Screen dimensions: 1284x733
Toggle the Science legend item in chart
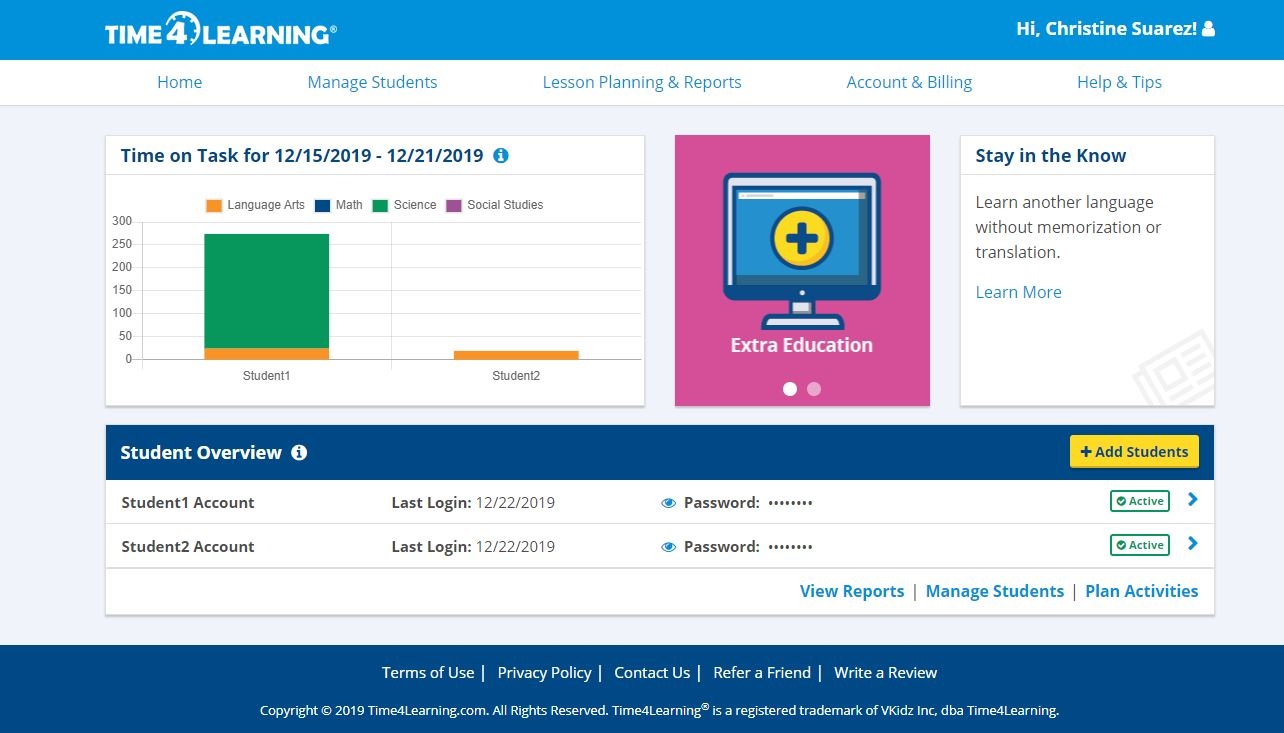(404, 205)
